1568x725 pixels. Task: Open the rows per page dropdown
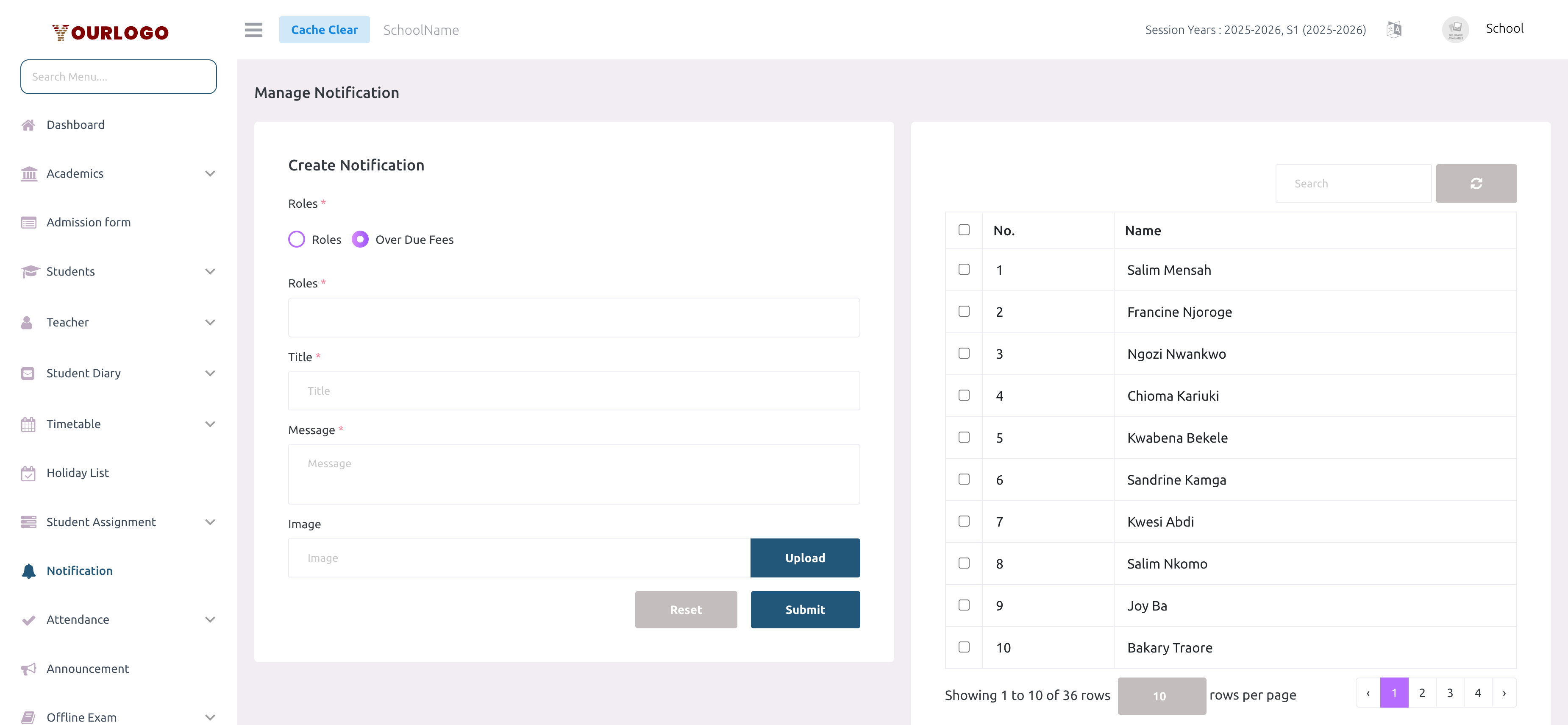1160,695
